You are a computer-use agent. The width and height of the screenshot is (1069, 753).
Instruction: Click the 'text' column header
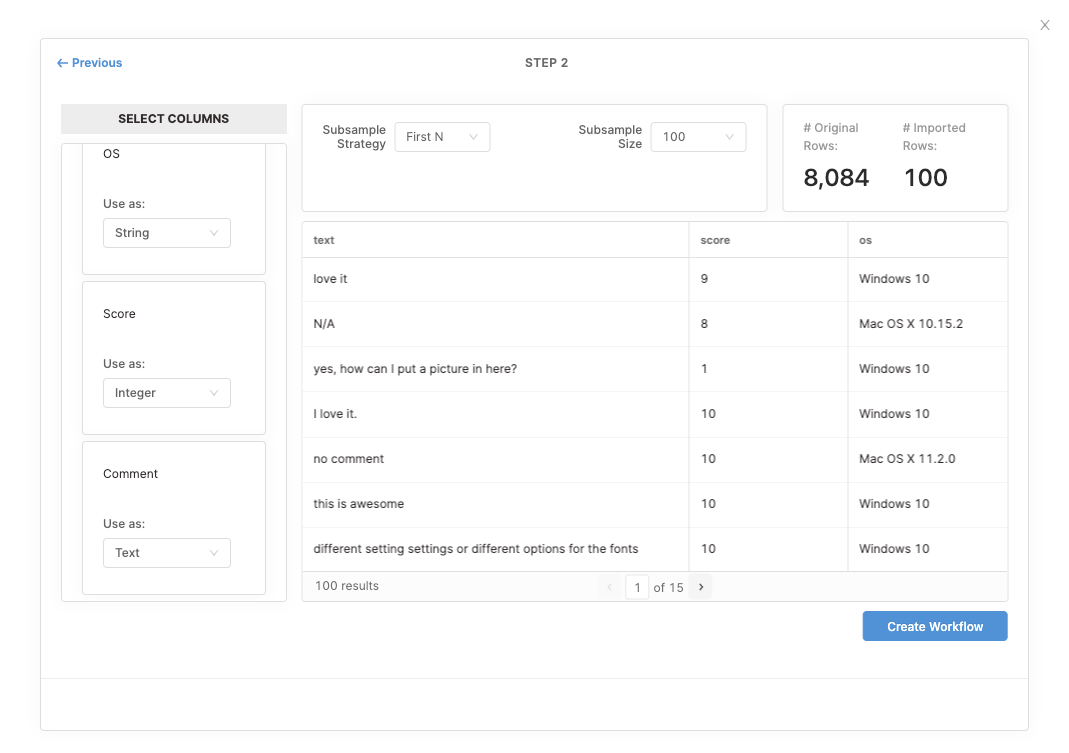point(324,240)
